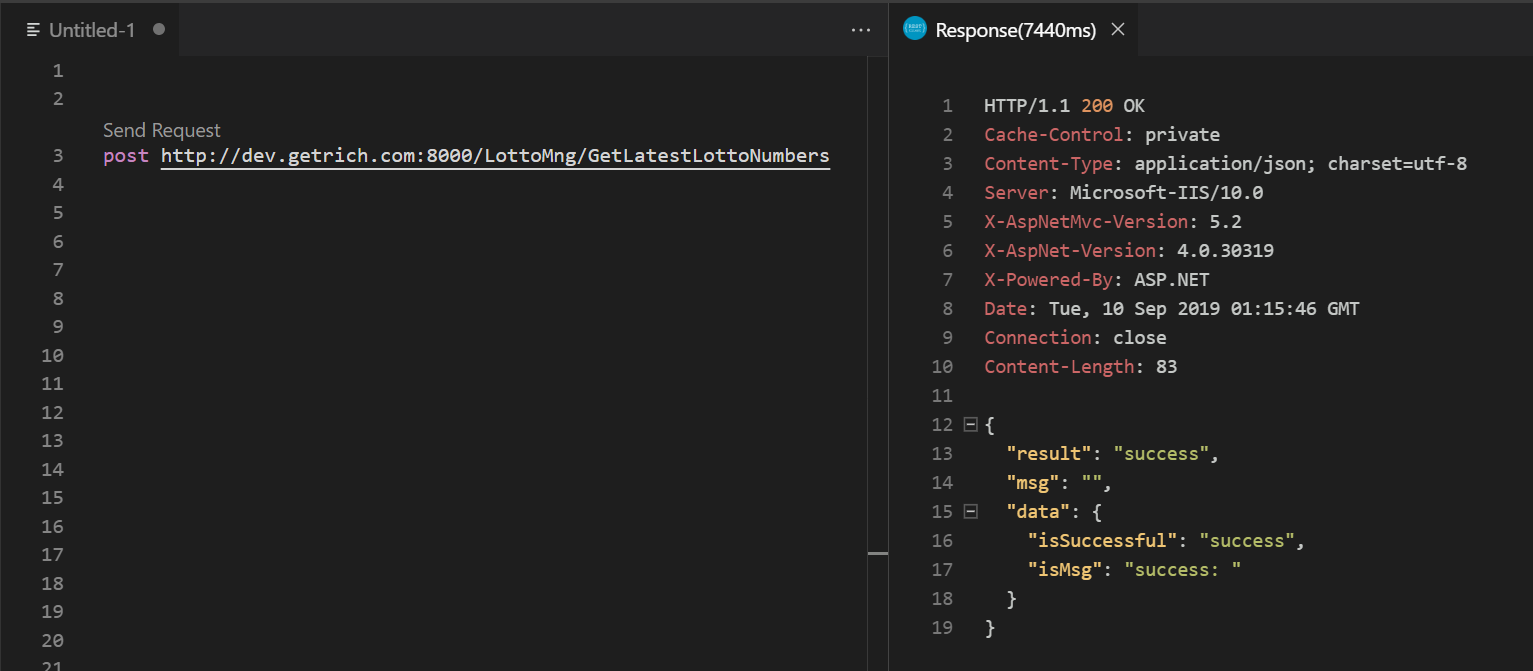The image size is (1533, 671).
Task: Click the ASP.NET value text
Action: (x=1171, y=280)
